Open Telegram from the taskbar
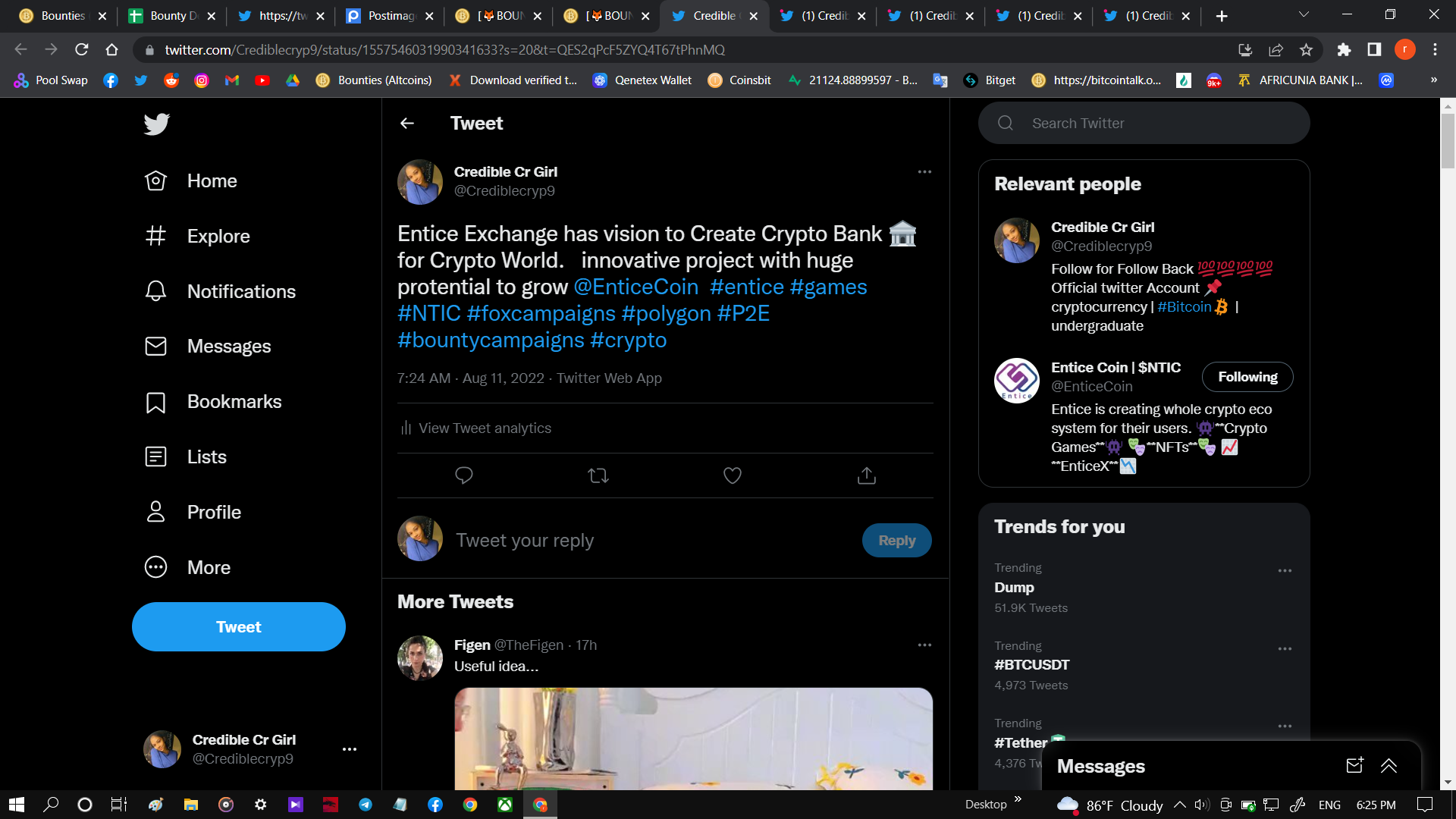This screenshot has height=819, width=1456. (x=366, y=805)
